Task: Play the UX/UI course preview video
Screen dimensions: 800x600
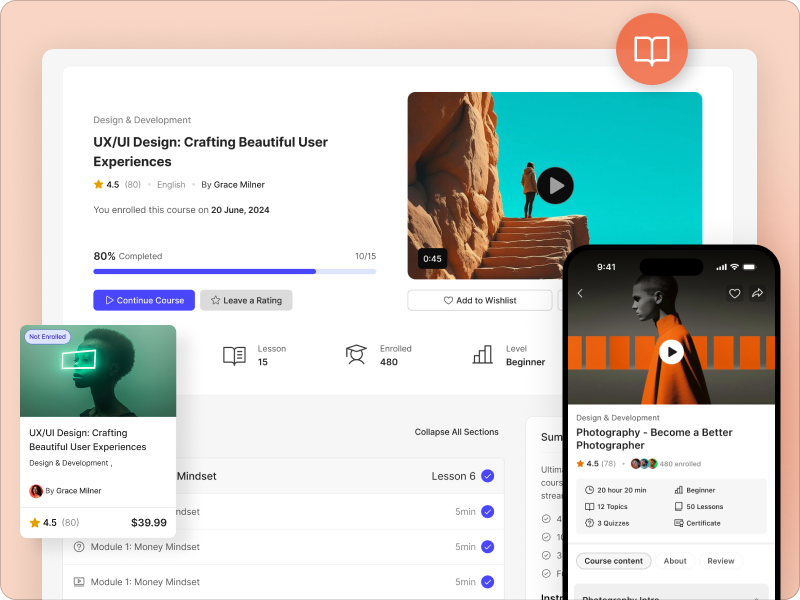Action: (555, 186)
